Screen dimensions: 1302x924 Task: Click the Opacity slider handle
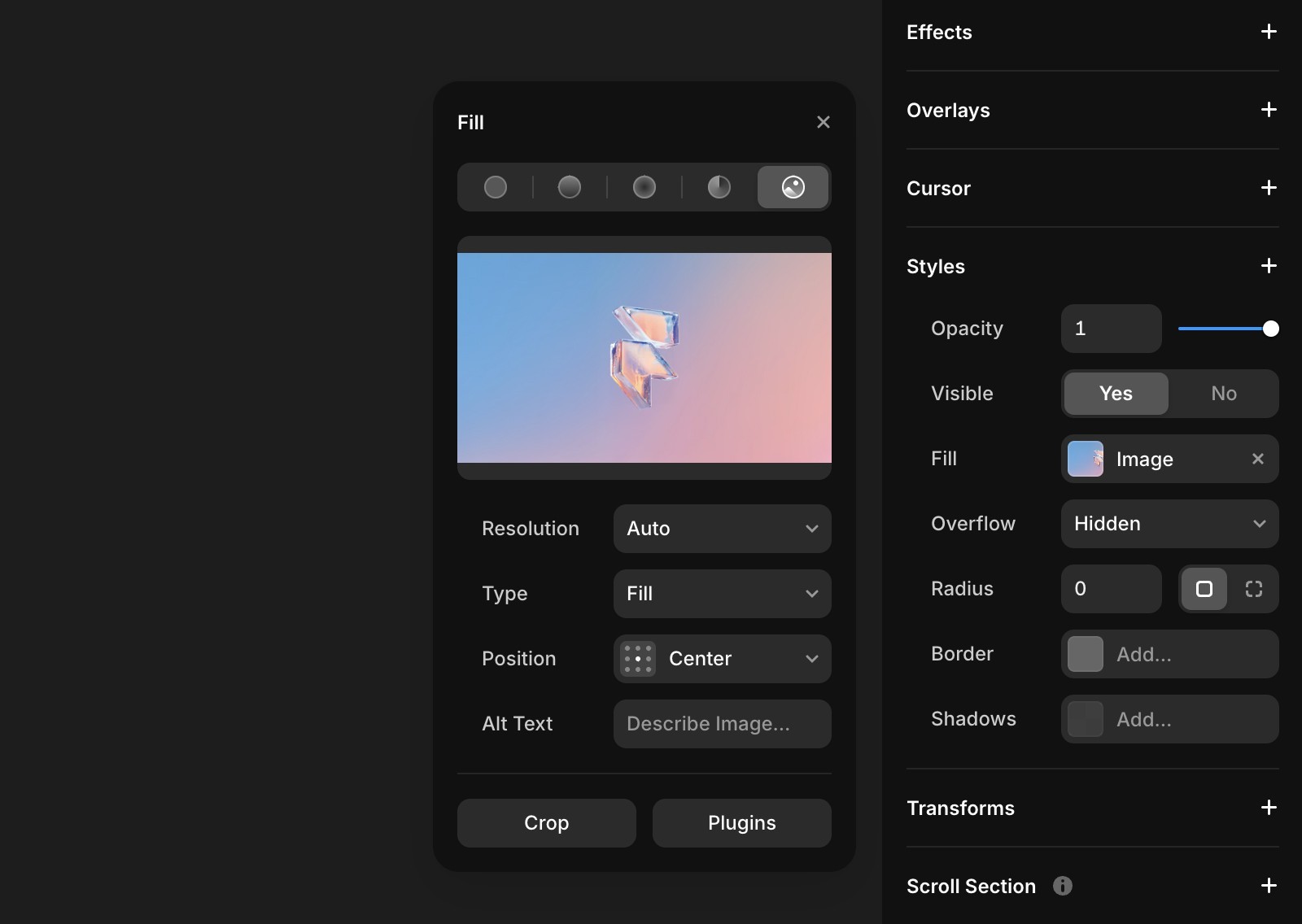pos(1271,329)
